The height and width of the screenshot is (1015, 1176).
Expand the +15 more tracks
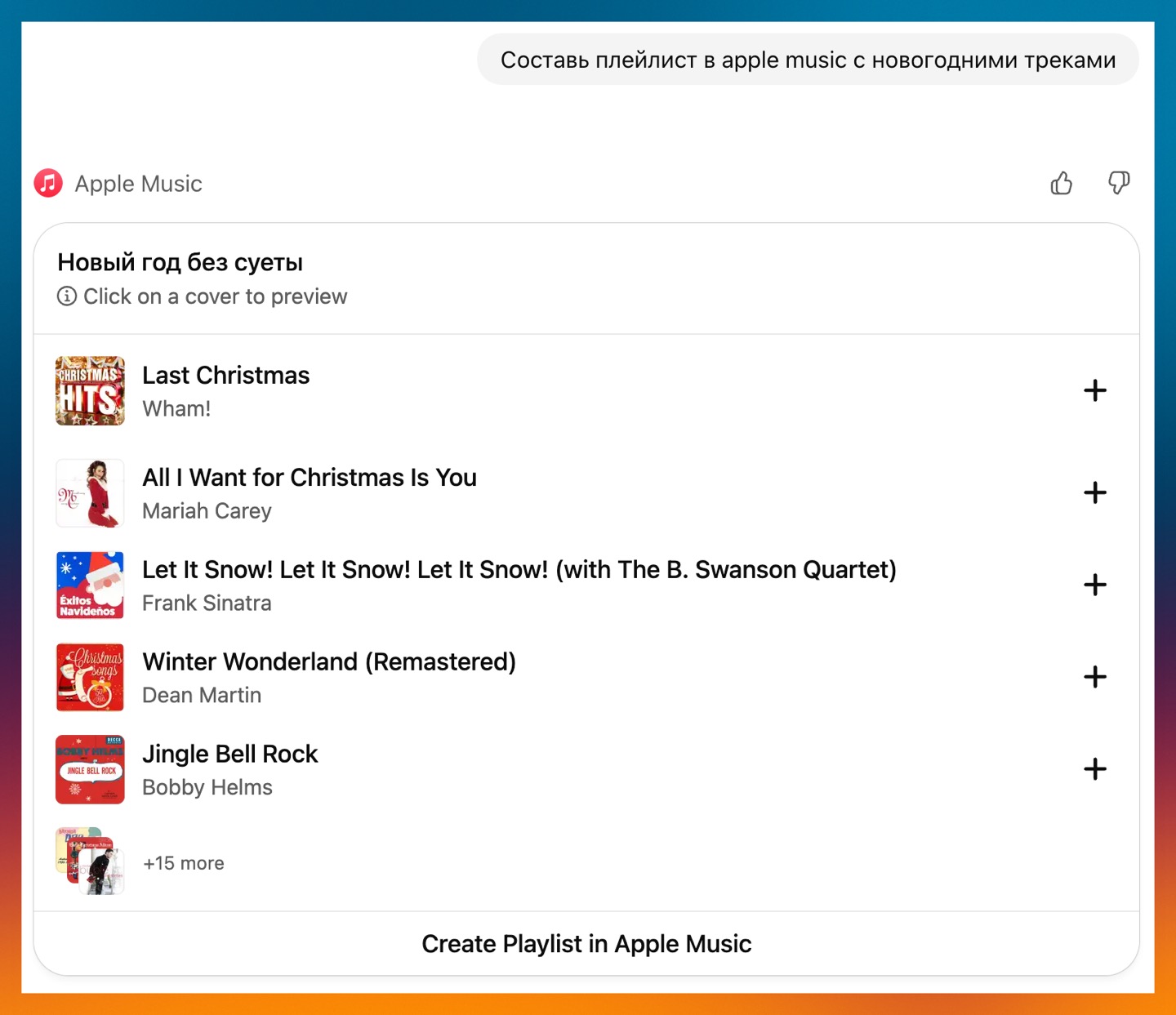coord(183,863)
